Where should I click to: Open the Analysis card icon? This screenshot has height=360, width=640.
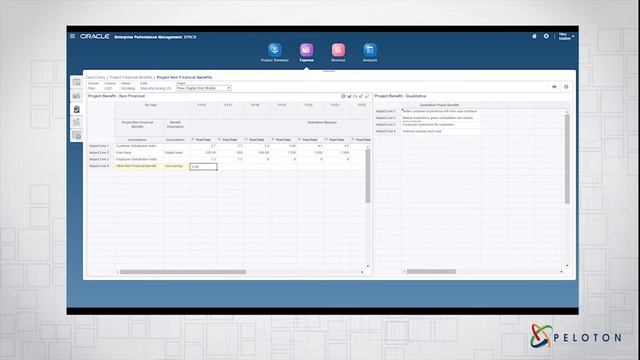[x=370, y=50]
